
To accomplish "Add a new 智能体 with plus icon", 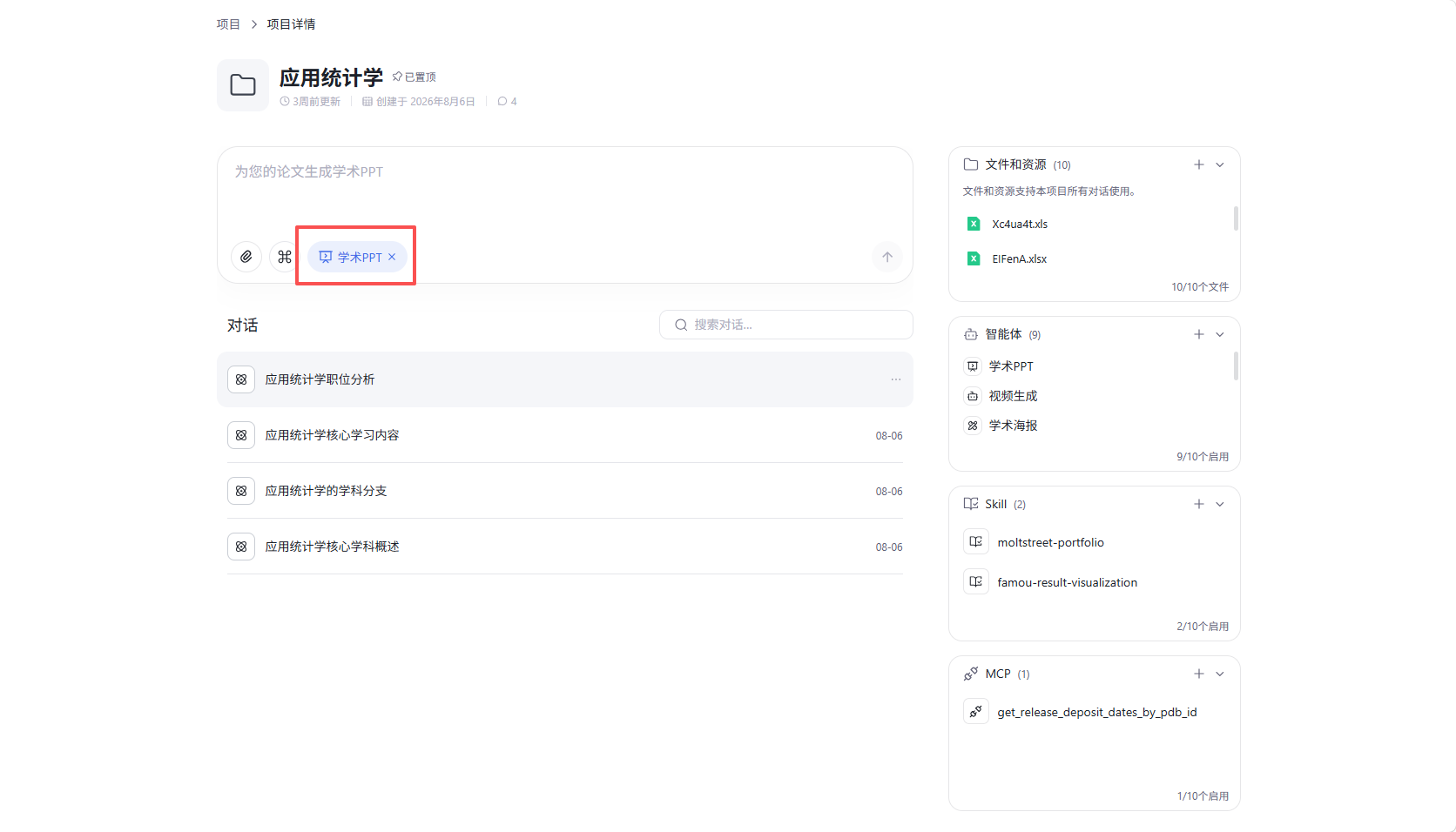I will (1199, 334).
